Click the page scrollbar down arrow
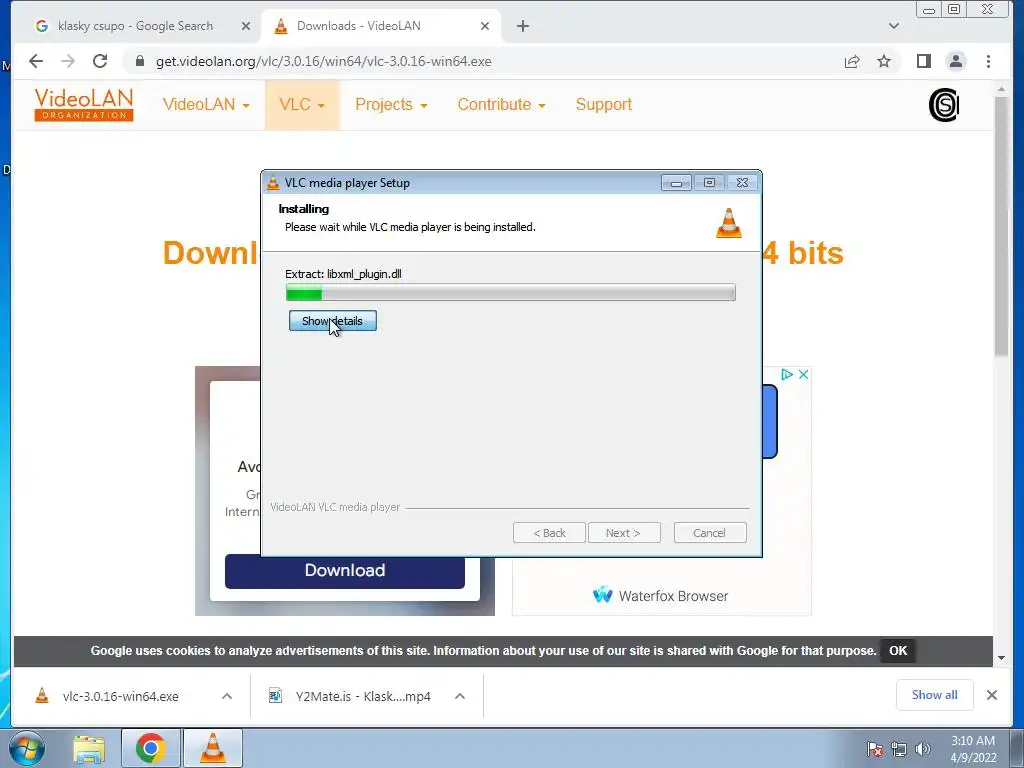Screen dimensions: 1024x768 click(x=1002, y=658)
